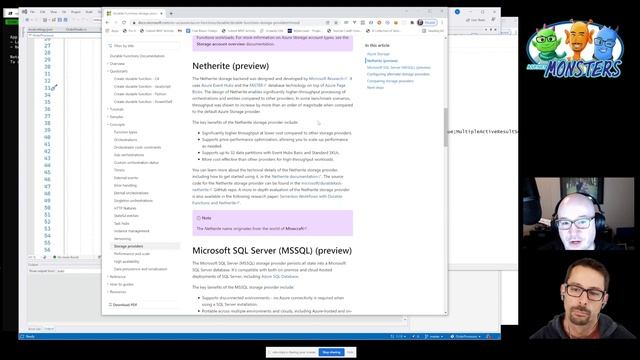Open Orchestrations in sidebar

coord(125,140)
